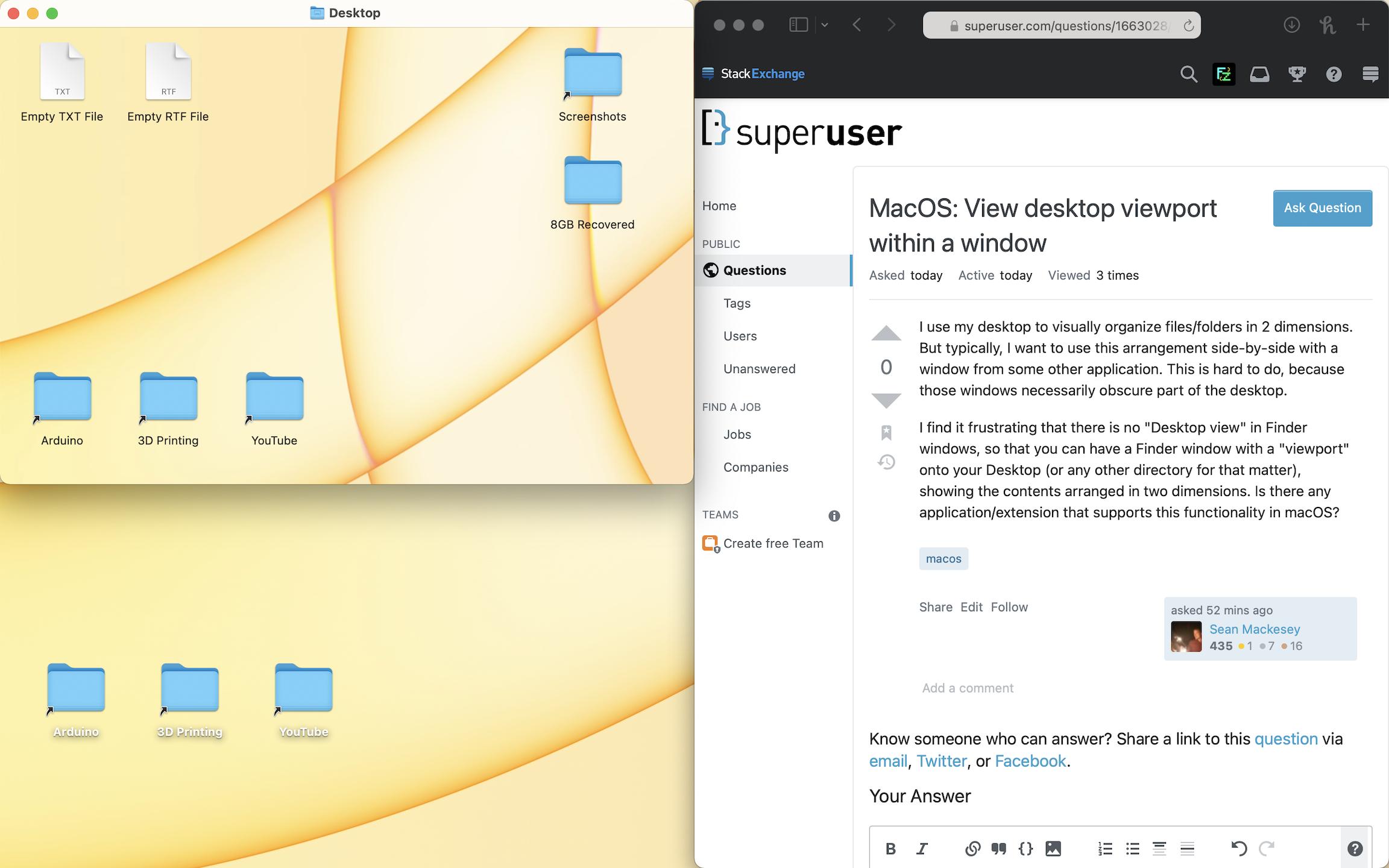Insert a code block with the braces icon

1025,848
